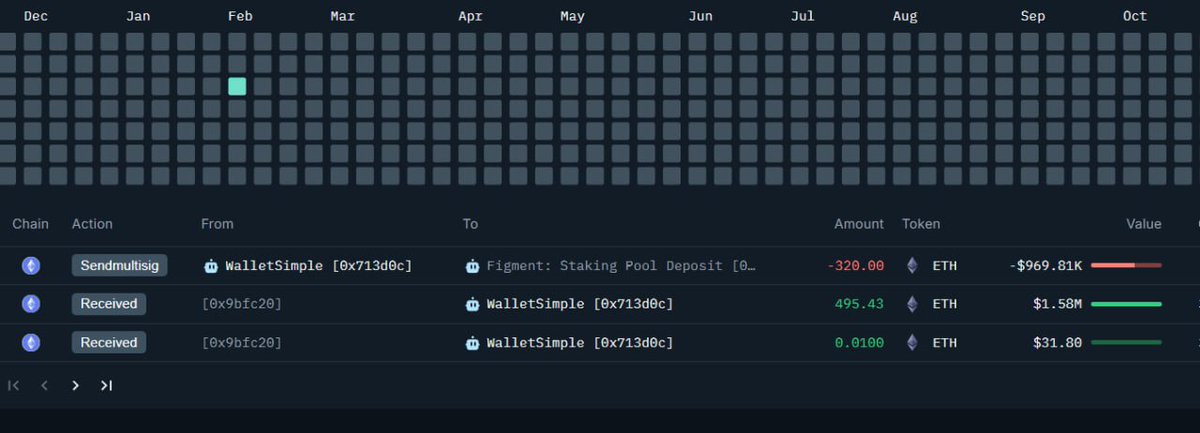1200x433 pixels.
Task: Open Figment: Staking Pool Deposit address
Action: point(621,265)
